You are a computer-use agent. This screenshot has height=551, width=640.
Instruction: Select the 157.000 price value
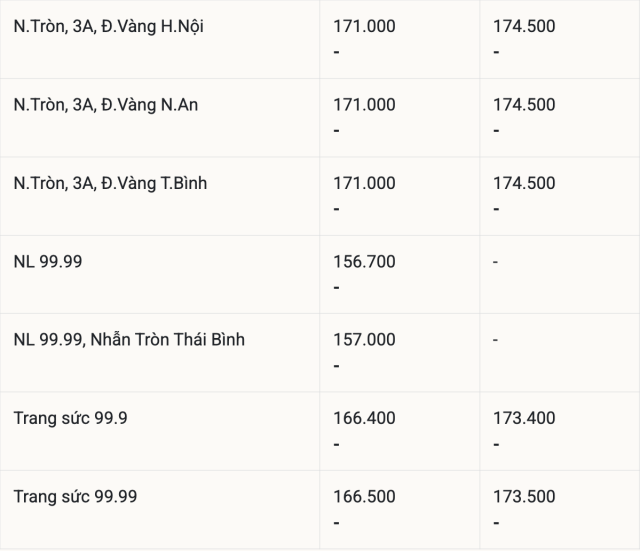click(364, 340)
